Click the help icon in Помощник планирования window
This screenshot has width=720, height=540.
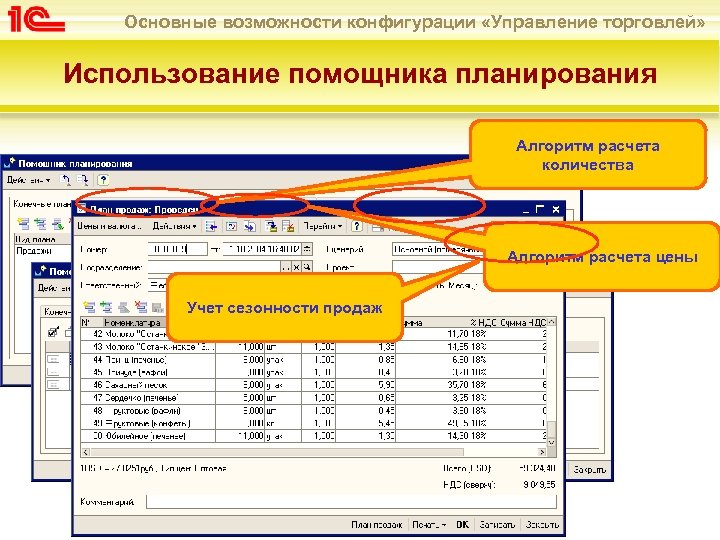point(103,180)
